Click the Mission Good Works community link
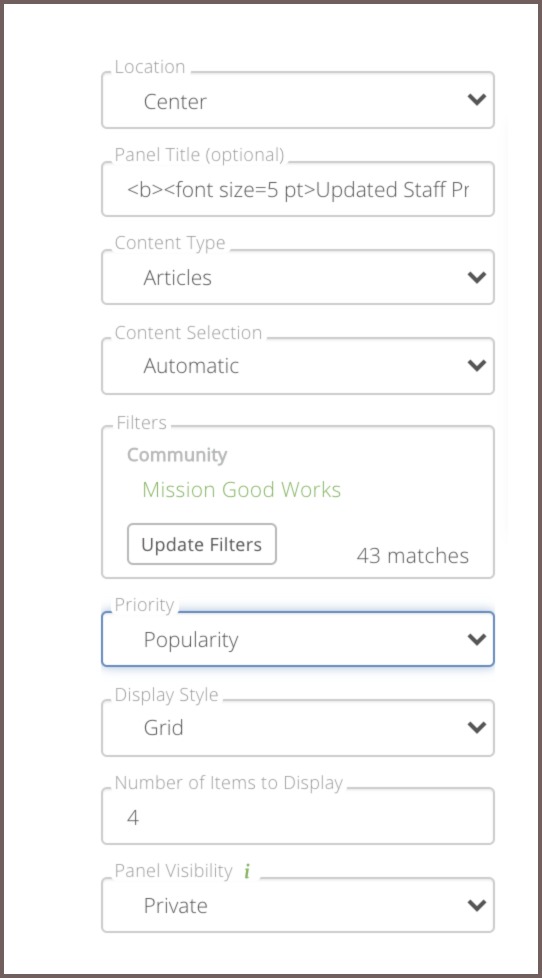Viewport: 542px width, 978px height. pyautogui.click(x=241, y=490)
